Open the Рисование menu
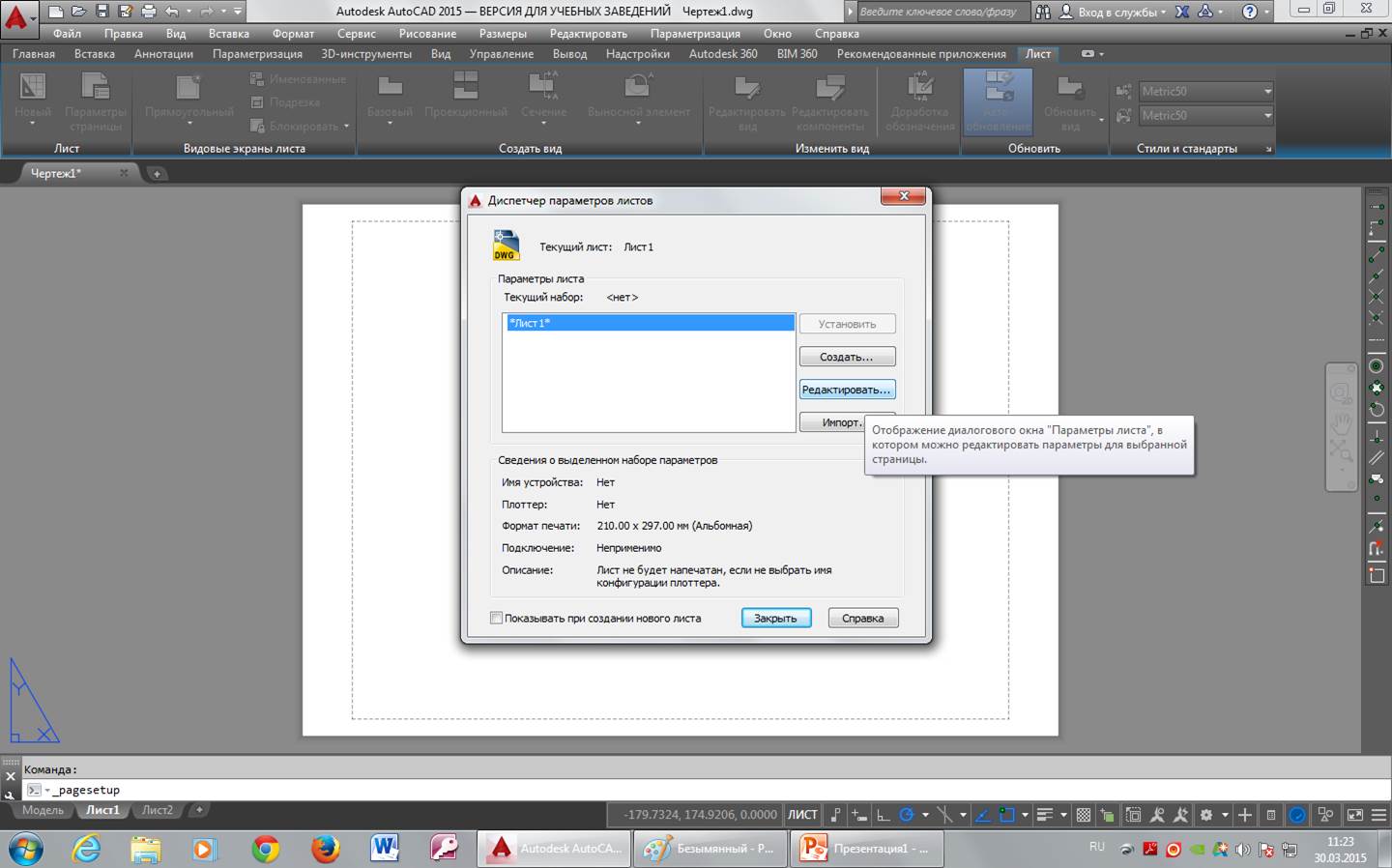The height and width of the screenshot is (868, 1392). (427, 34)
